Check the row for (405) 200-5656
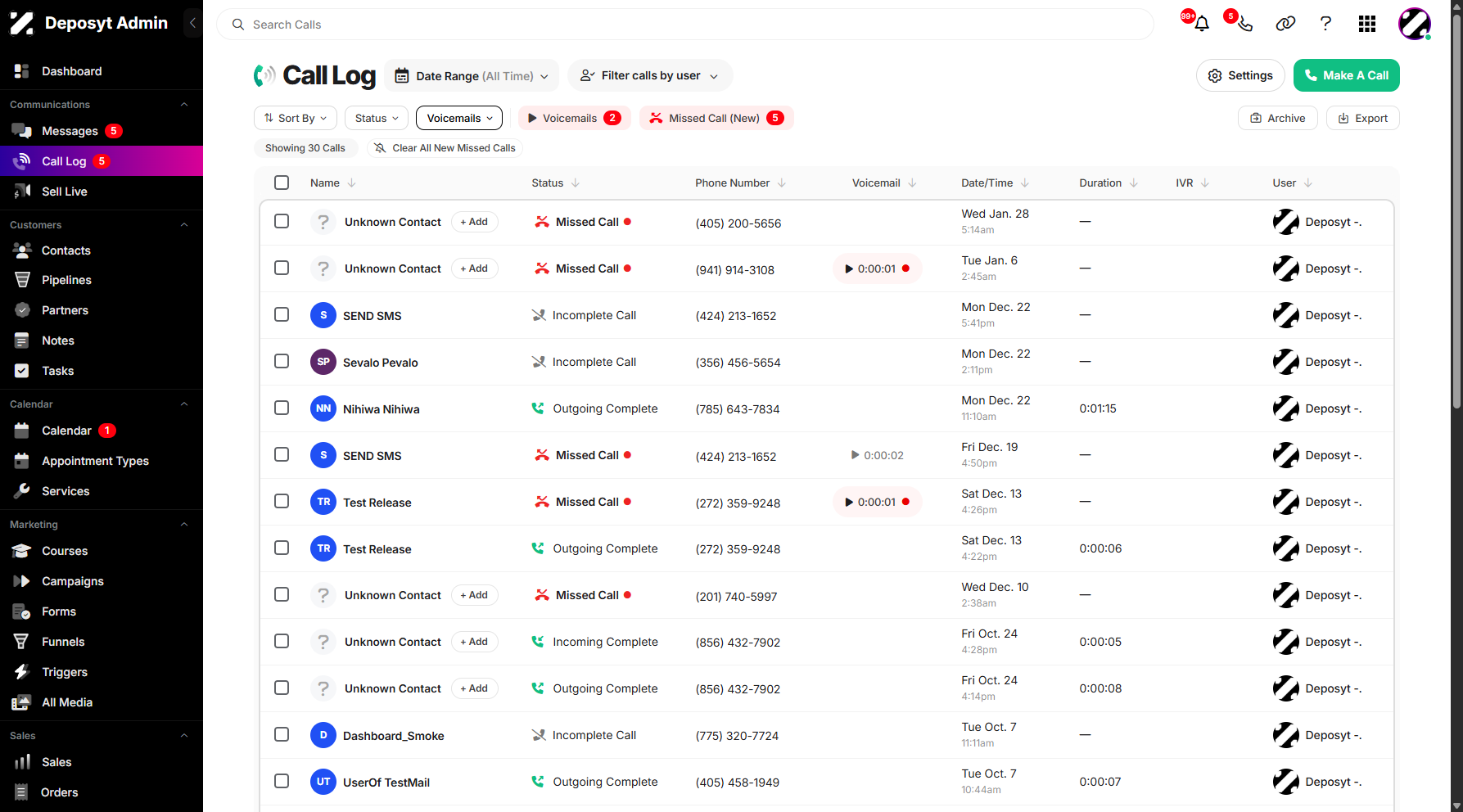Image resolution: width=1463 pixels, height=812 pixels. (x=282, y=221)
